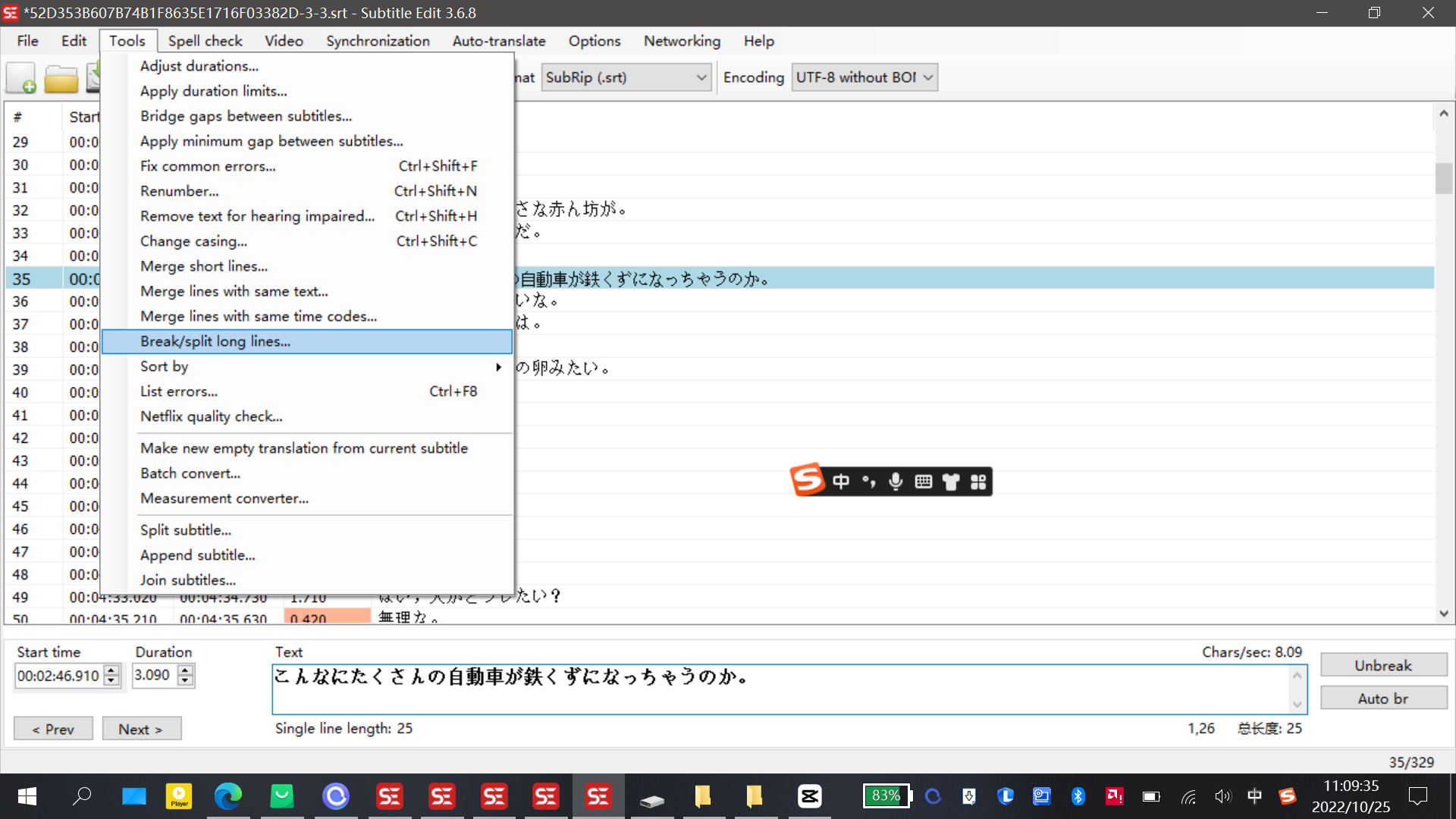Open Subtitle Edit from the taskbar
The image size is (1456, 819).
[598, 796]
